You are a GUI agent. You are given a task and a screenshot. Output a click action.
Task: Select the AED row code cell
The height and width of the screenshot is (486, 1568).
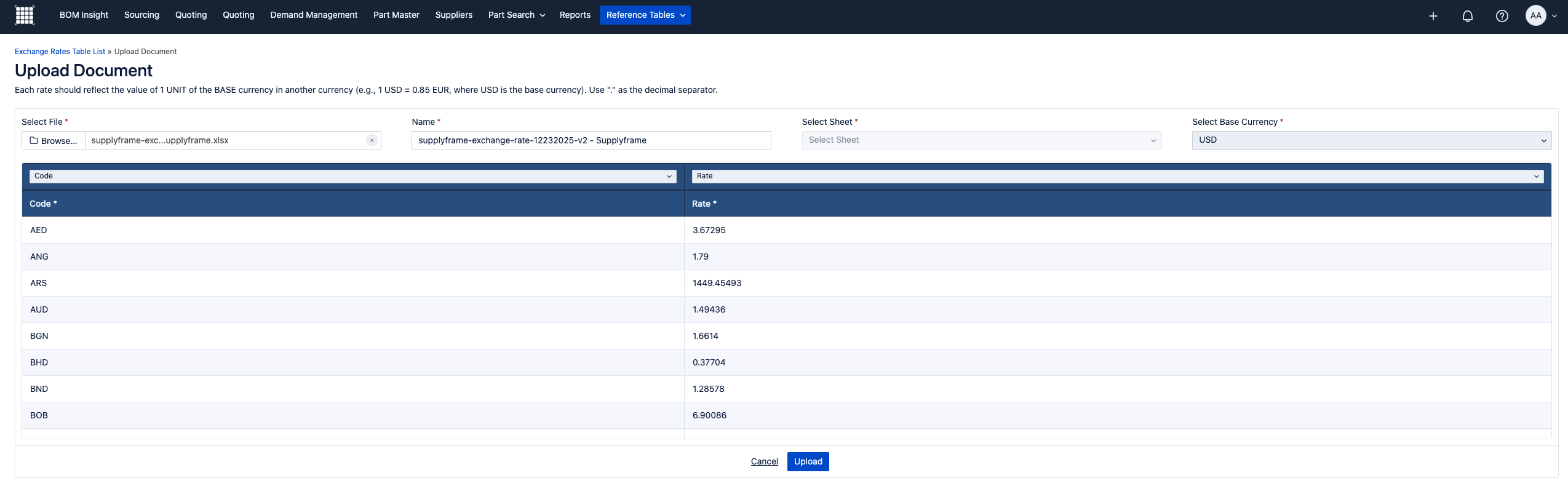click(x=39, y=230)
